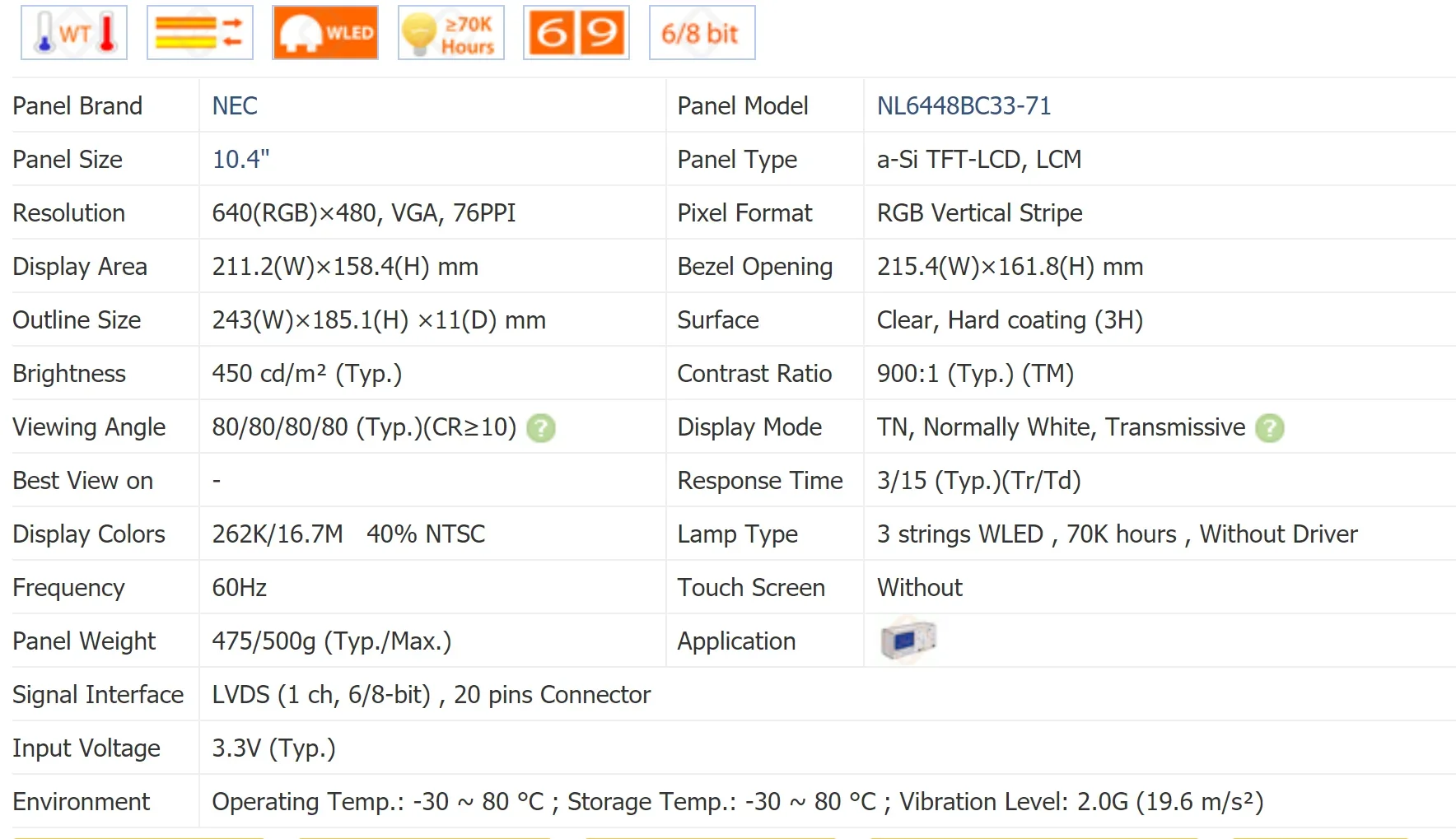Click the LVDS signal interface value

coord(431,695)
